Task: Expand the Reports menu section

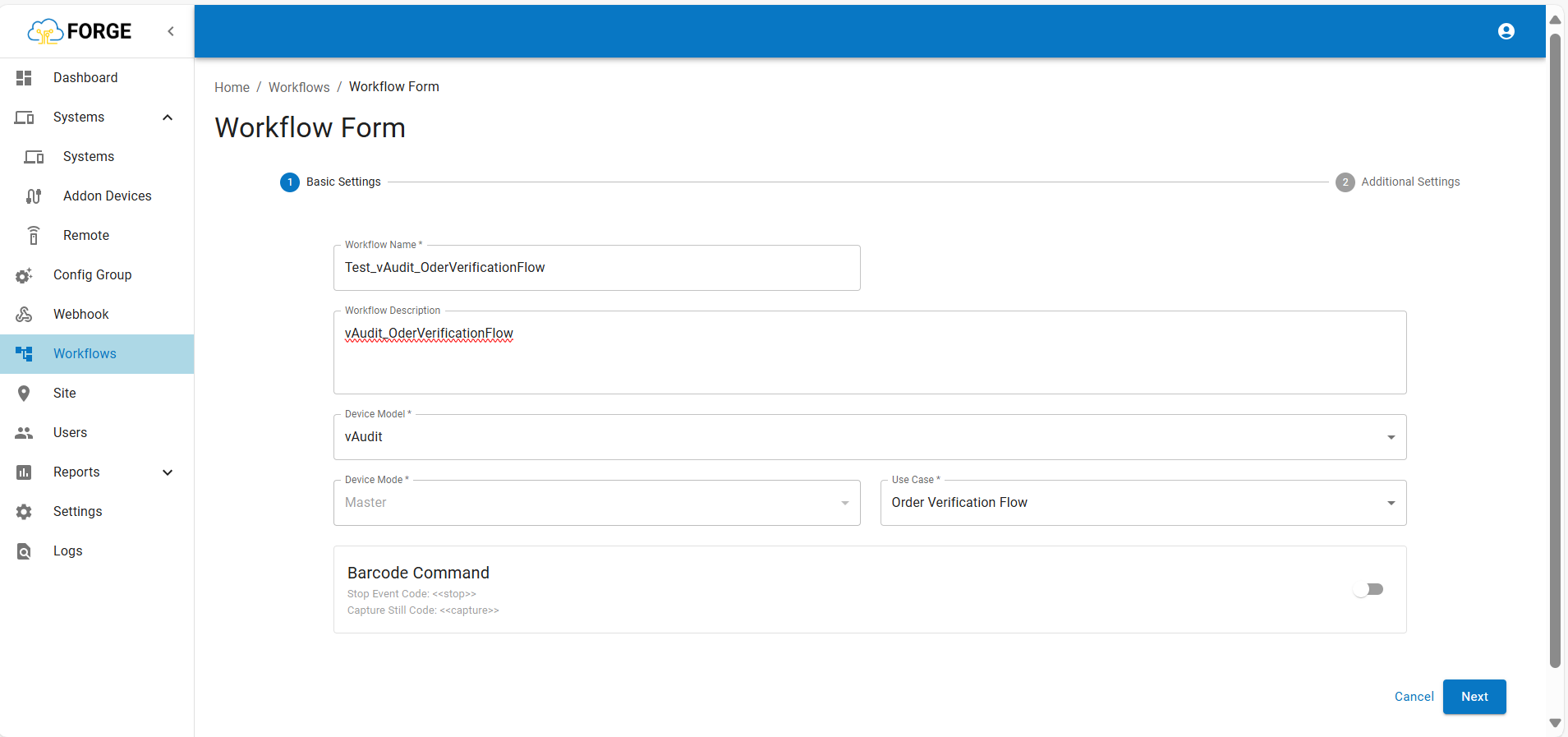Action: [168, 472]
